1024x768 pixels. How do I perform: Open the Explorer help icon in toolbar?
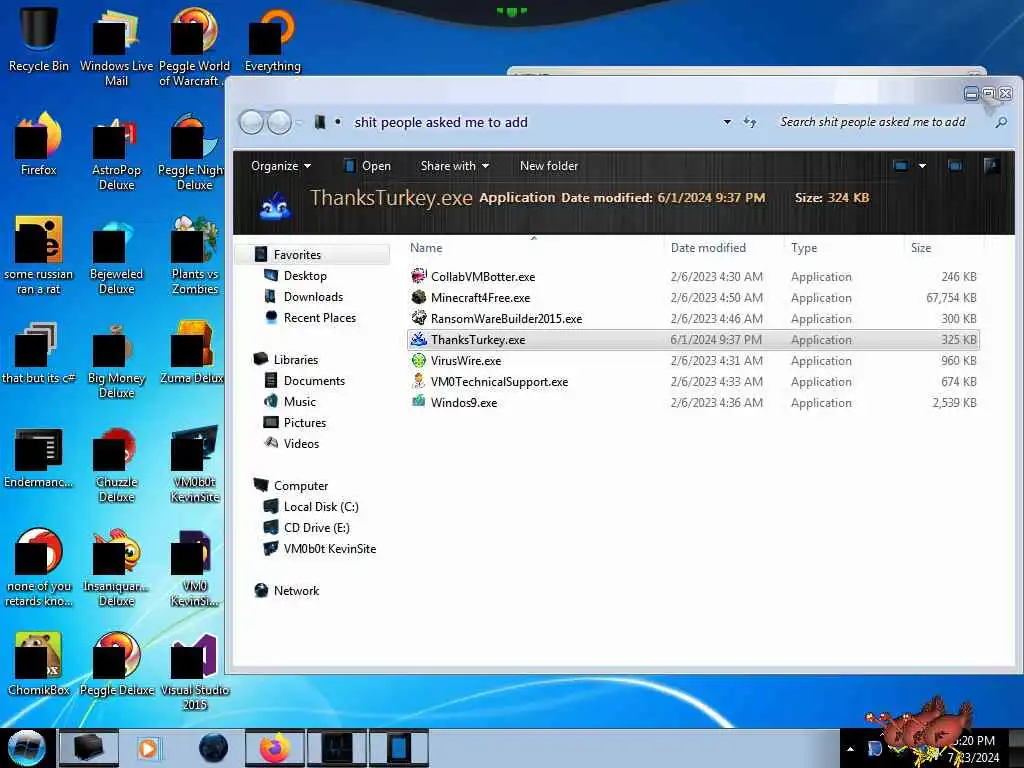[x=991, y=166]
